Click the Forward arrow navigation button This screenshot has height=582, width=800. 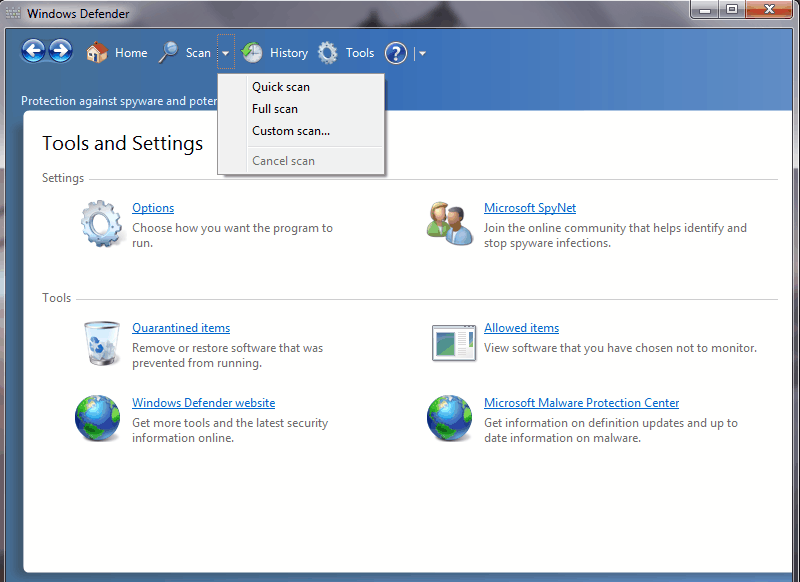(60, 52)
